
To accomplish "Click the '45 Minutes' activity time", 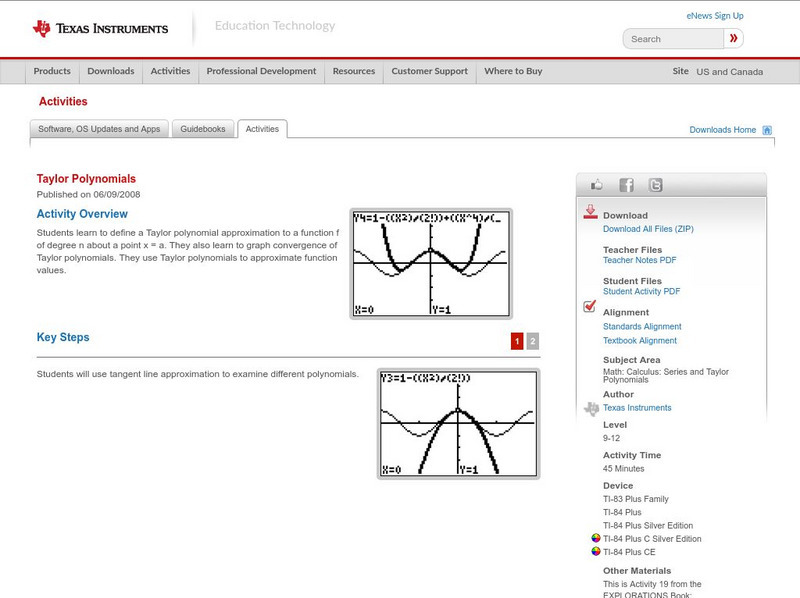I will [623, 468].
